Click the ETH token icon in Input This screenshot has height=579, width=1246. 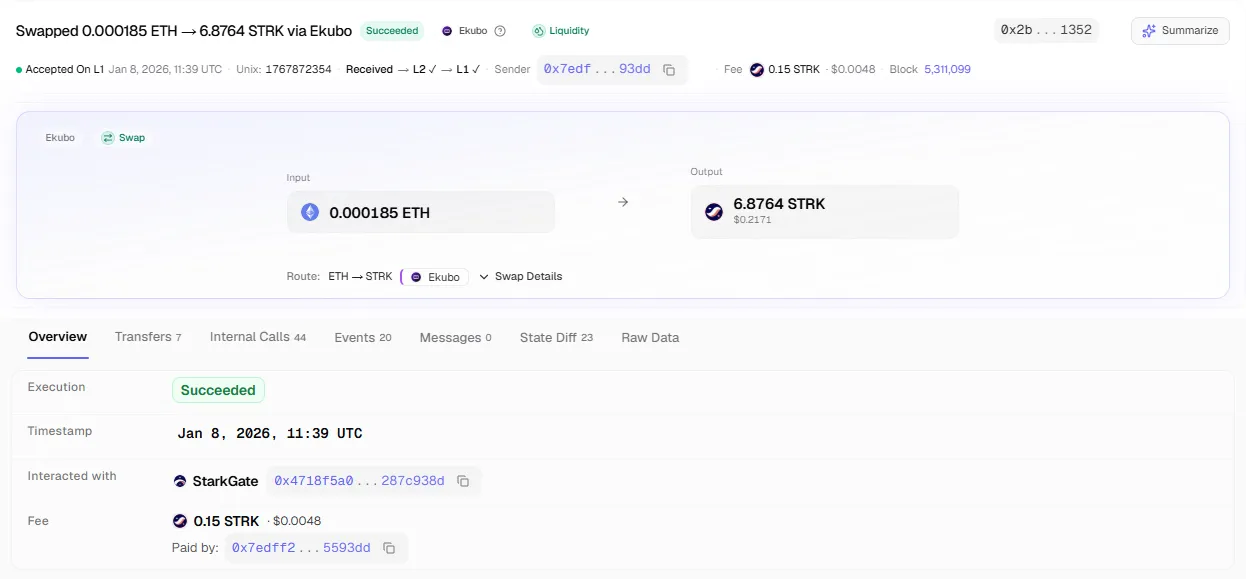pyautogui.click(x=310, y=212)
